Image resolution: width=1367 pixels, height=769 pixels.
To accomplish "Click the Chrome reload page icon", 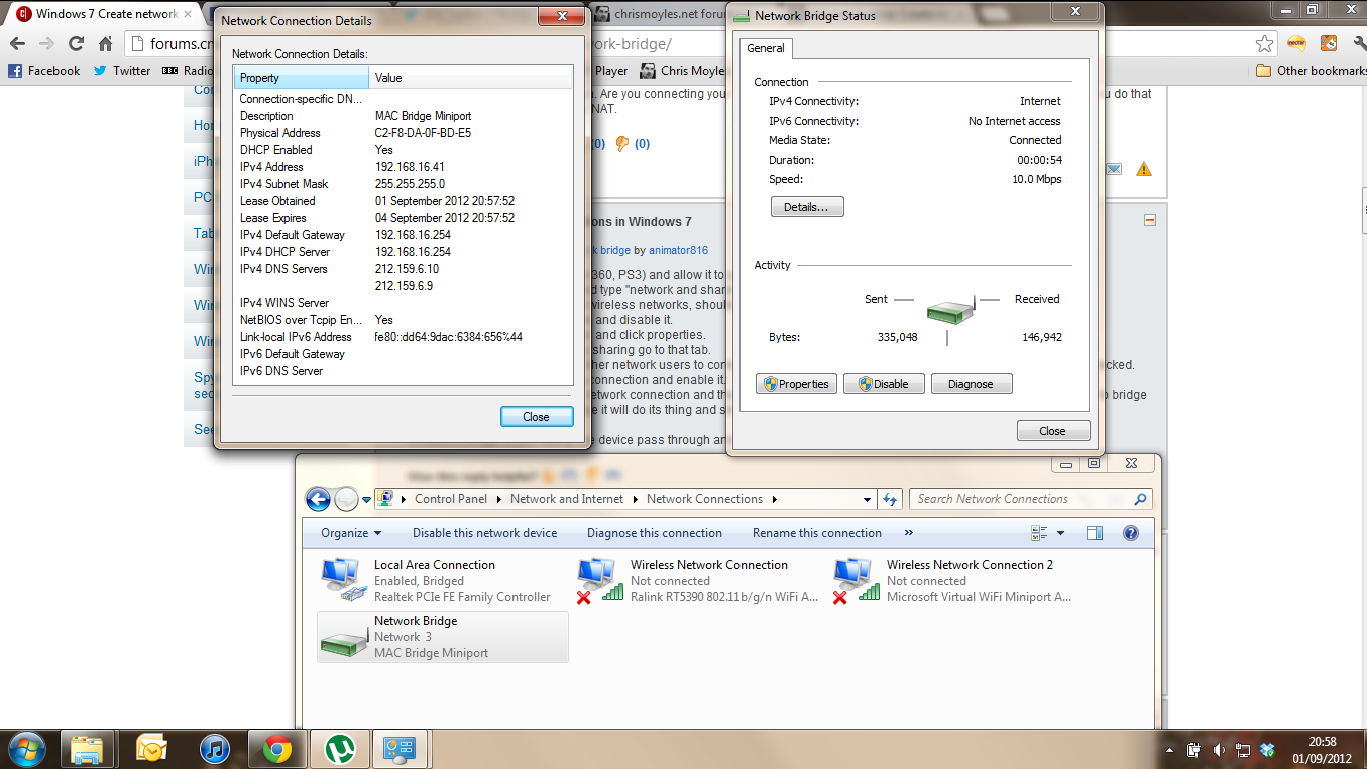I will tap(76, 44).
